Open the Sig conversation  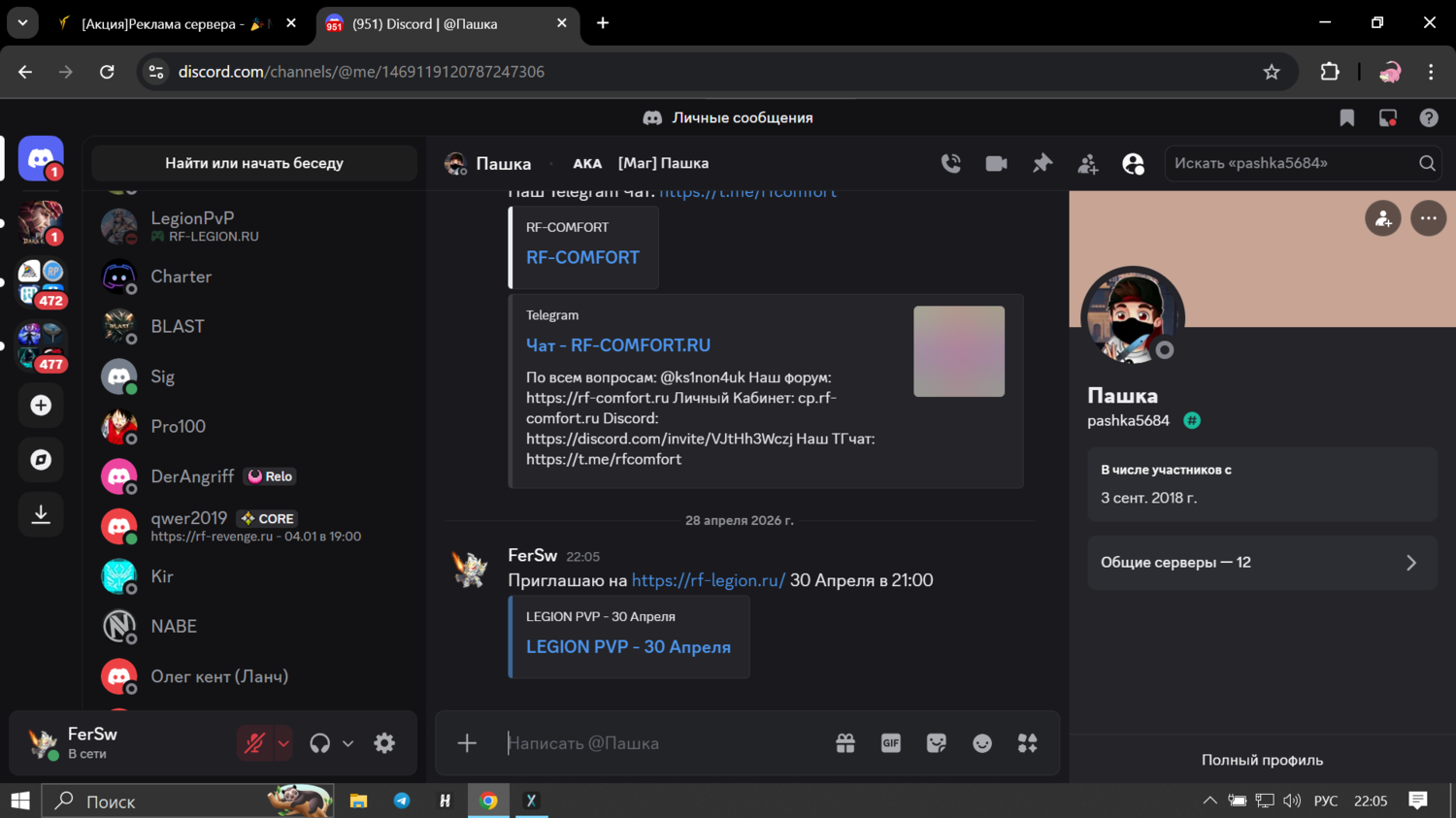tap(254, 376)
